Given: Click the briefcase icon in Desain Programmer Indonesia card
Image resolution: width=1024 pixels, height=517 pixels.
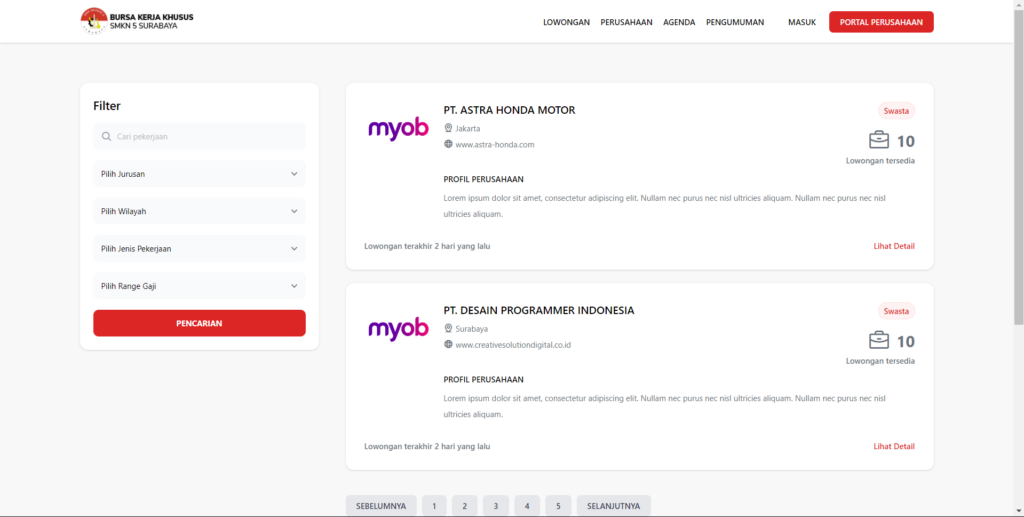Looking at the screenshot, I should (x=879, y=340).
